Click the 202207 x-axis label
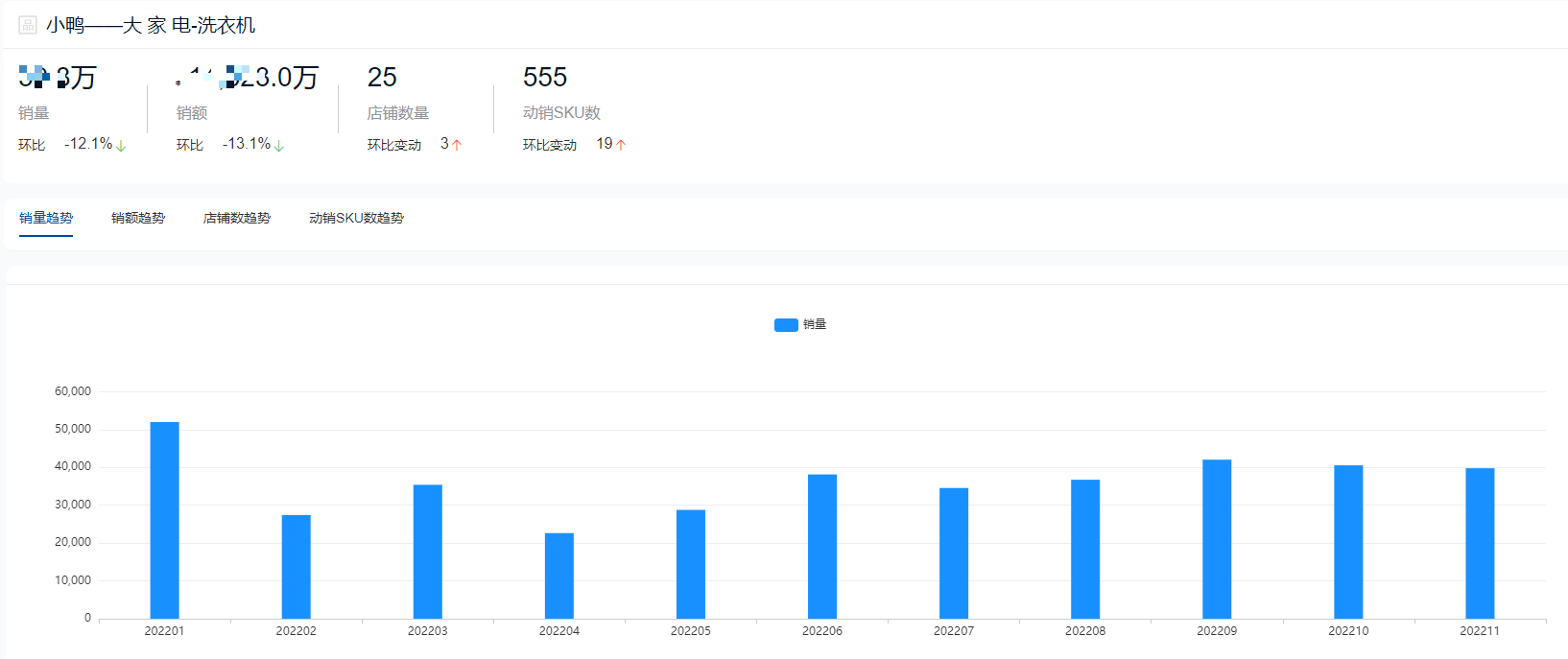Viewport: 1568px width, 659px height. pyautogui.click(x=954, y=631)
